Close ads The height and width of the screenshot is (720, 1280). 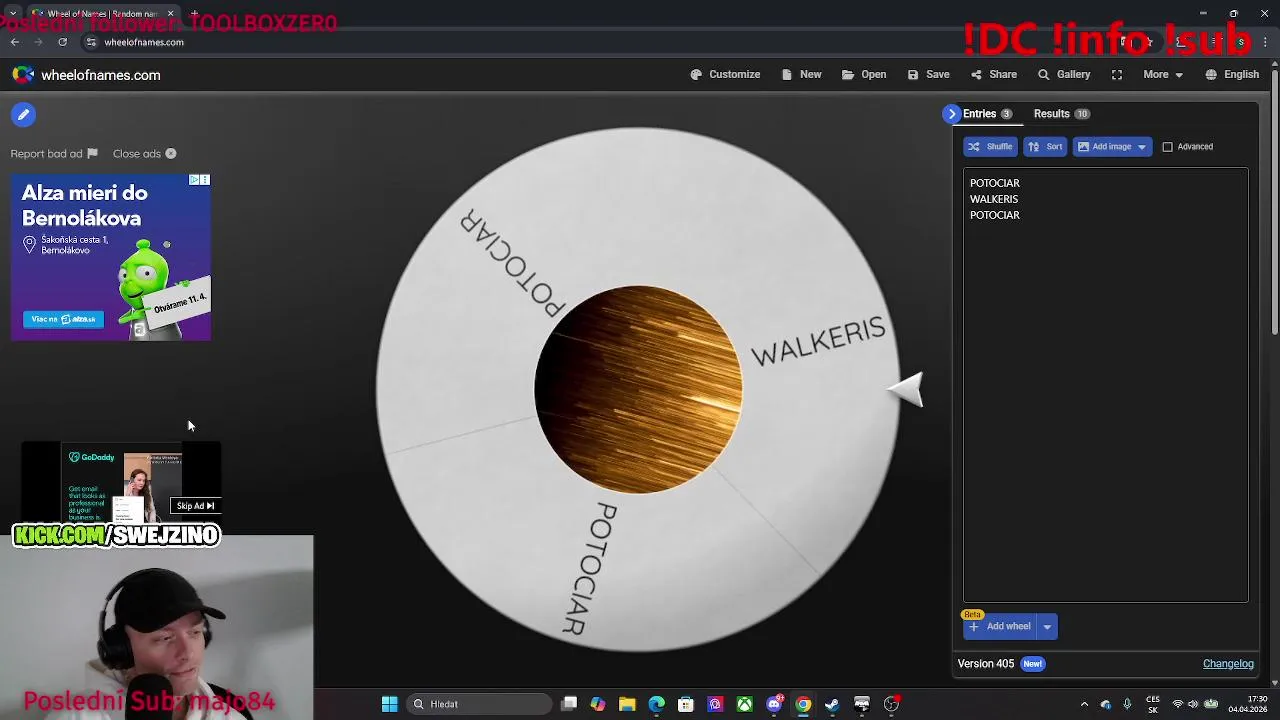(145, 154)
